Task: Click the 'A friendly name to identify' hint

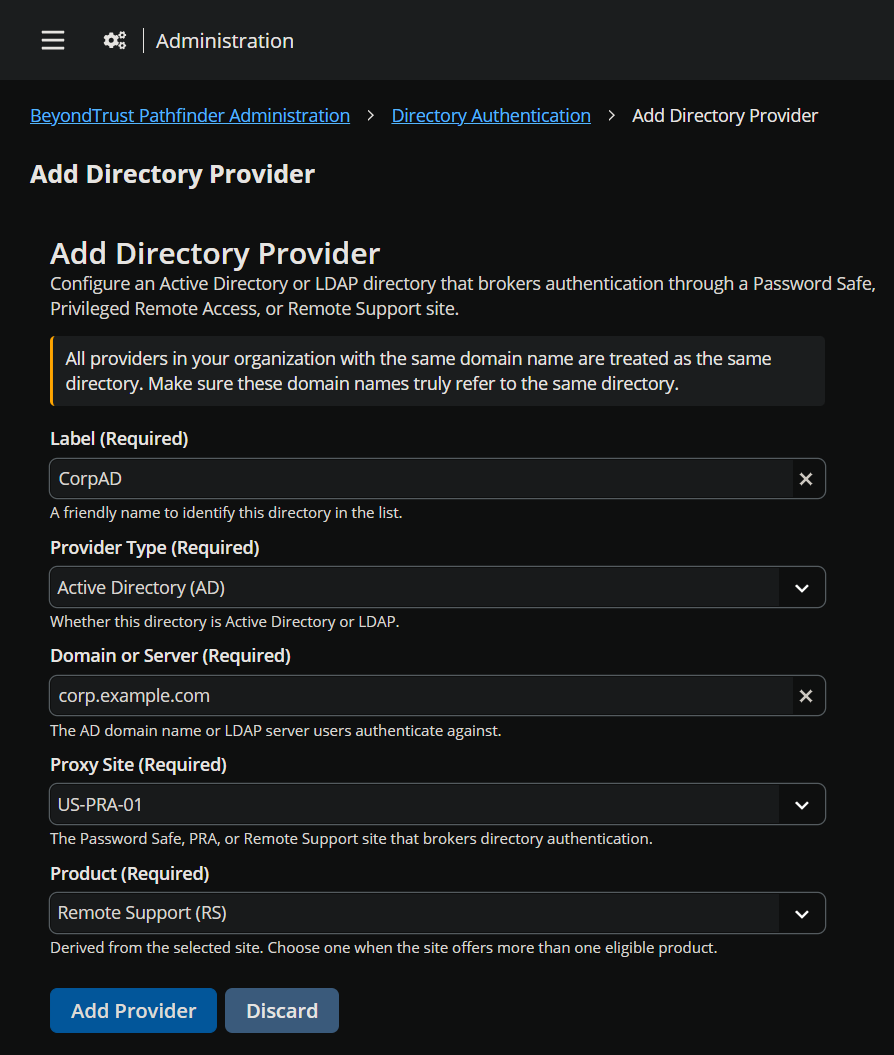Action: coord(226,513)
